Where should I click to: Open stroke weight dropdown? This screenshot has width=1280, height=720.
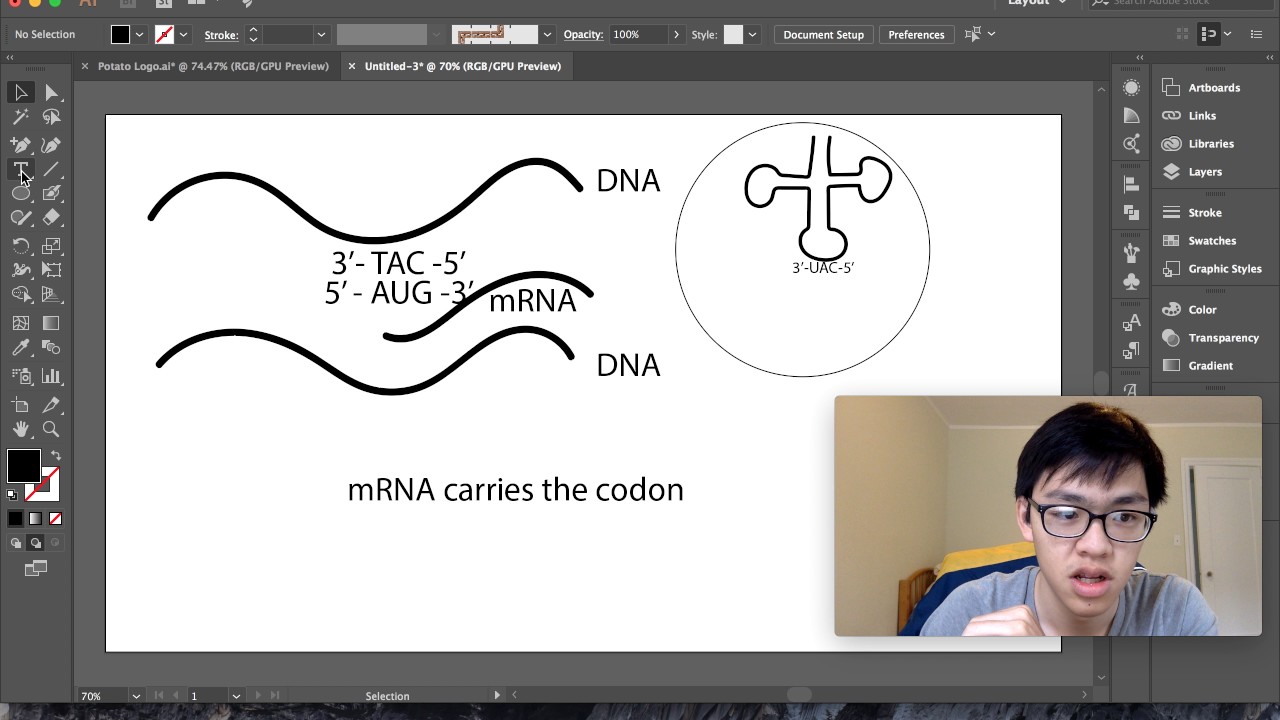(321, 35)
